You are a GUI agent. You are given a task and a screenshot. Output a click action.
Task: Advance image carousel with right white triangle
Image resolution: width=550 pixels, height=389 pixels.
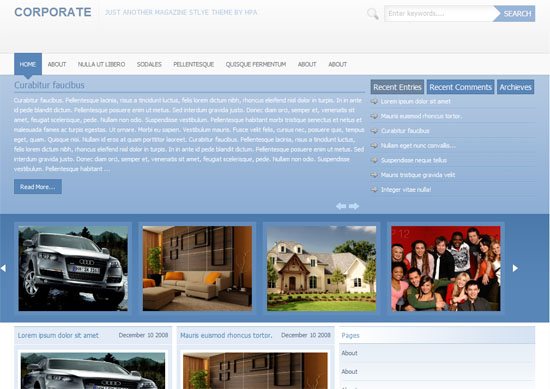click(x=515, y=268)
